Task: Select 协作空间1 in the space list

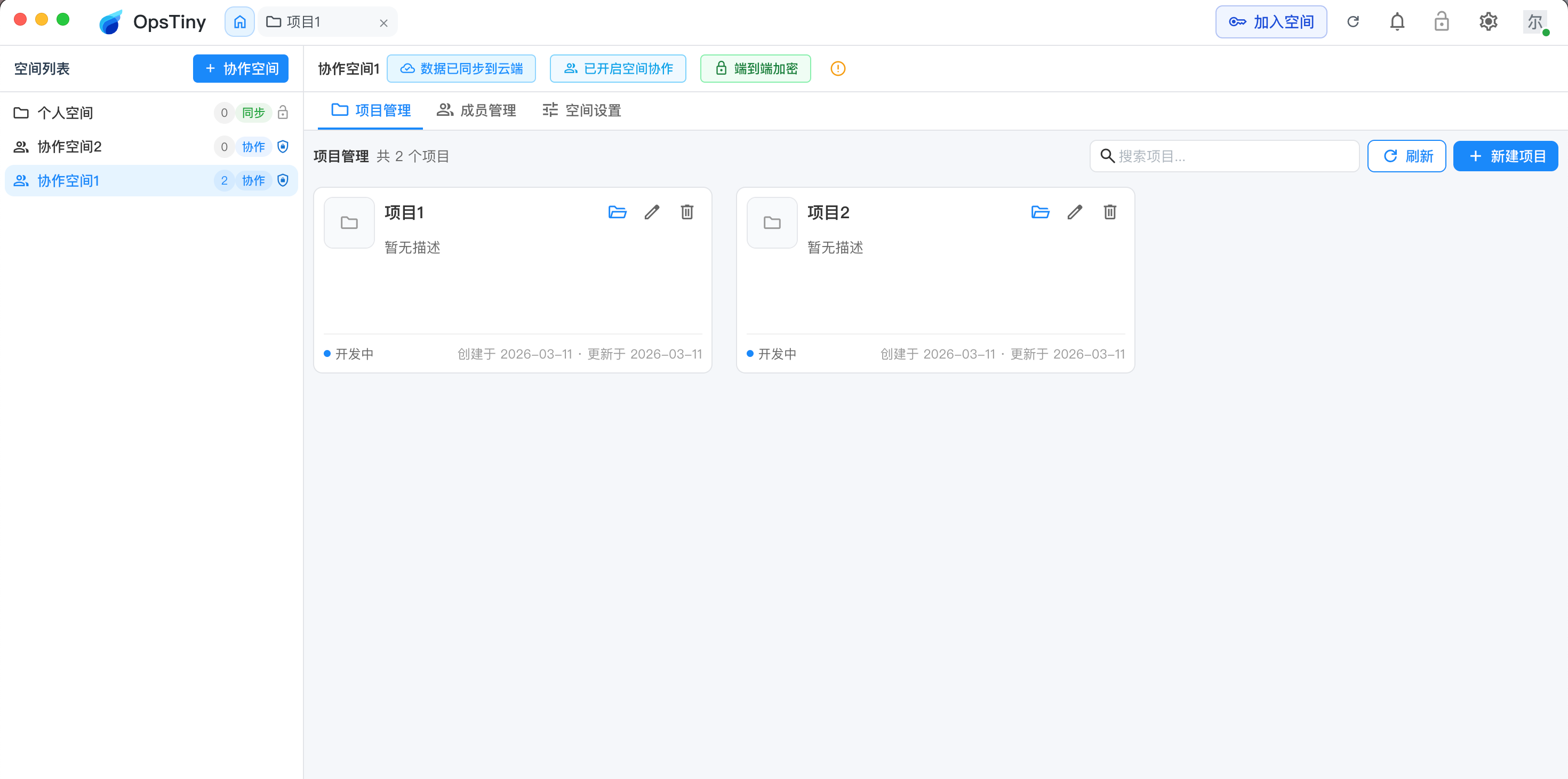Action: point(151,181)
